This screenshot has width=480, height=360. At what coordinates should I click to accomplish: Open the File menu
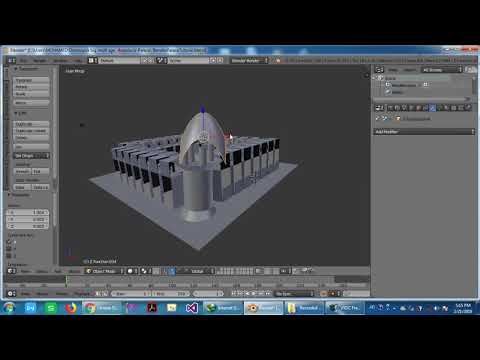24,60
